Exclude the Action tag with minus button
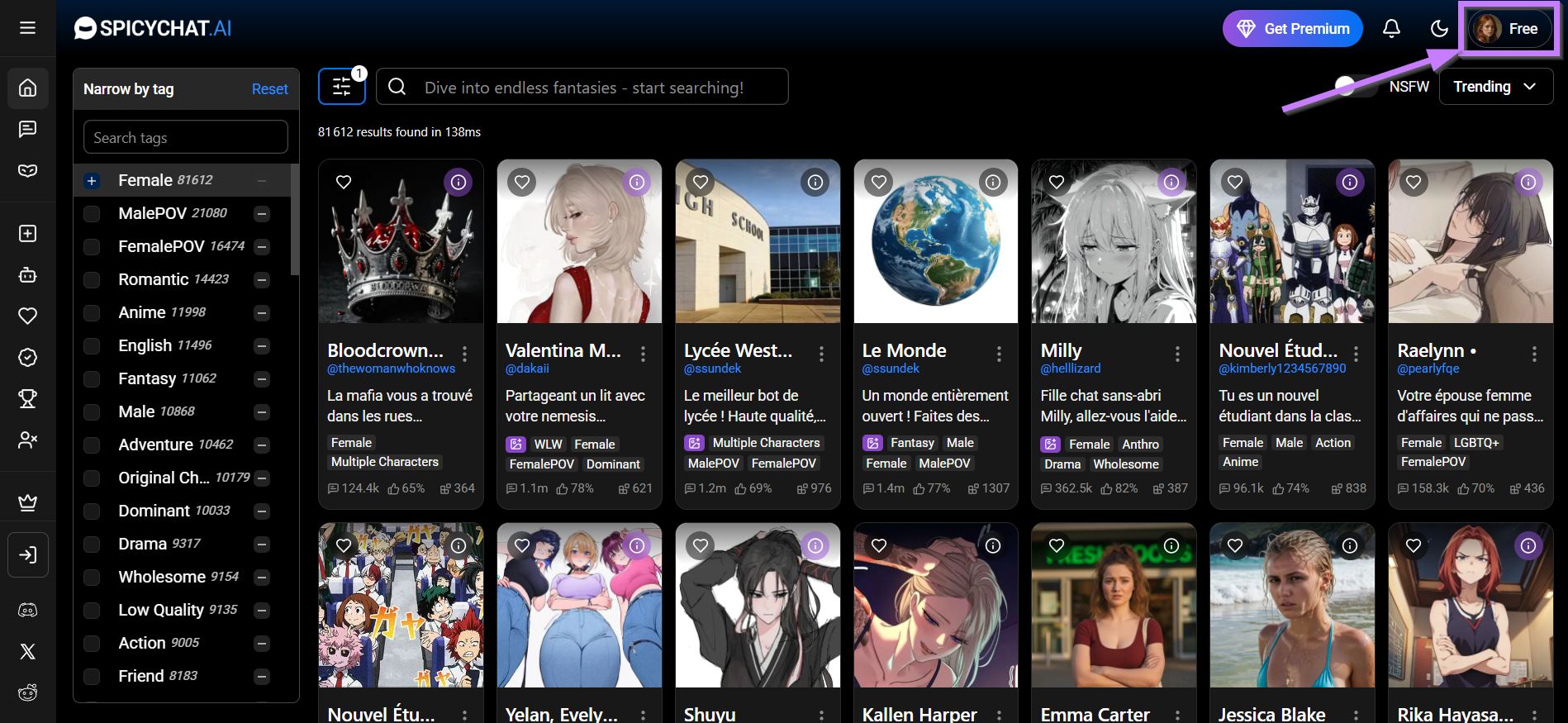This screenshot has width=1568, height=723. pos(262,643)
